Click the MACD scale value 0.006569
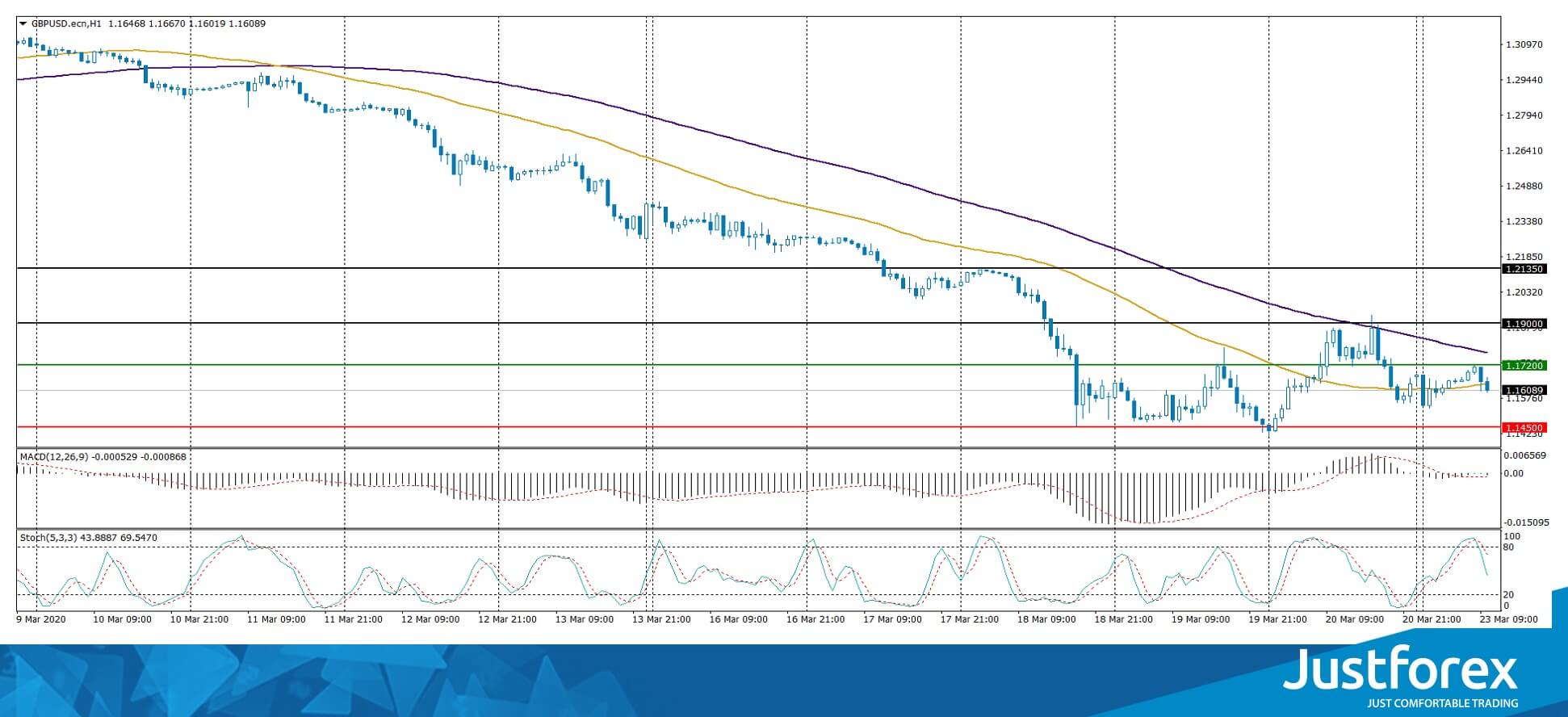Screen dimensions: 1568x717 point(1525,455)
